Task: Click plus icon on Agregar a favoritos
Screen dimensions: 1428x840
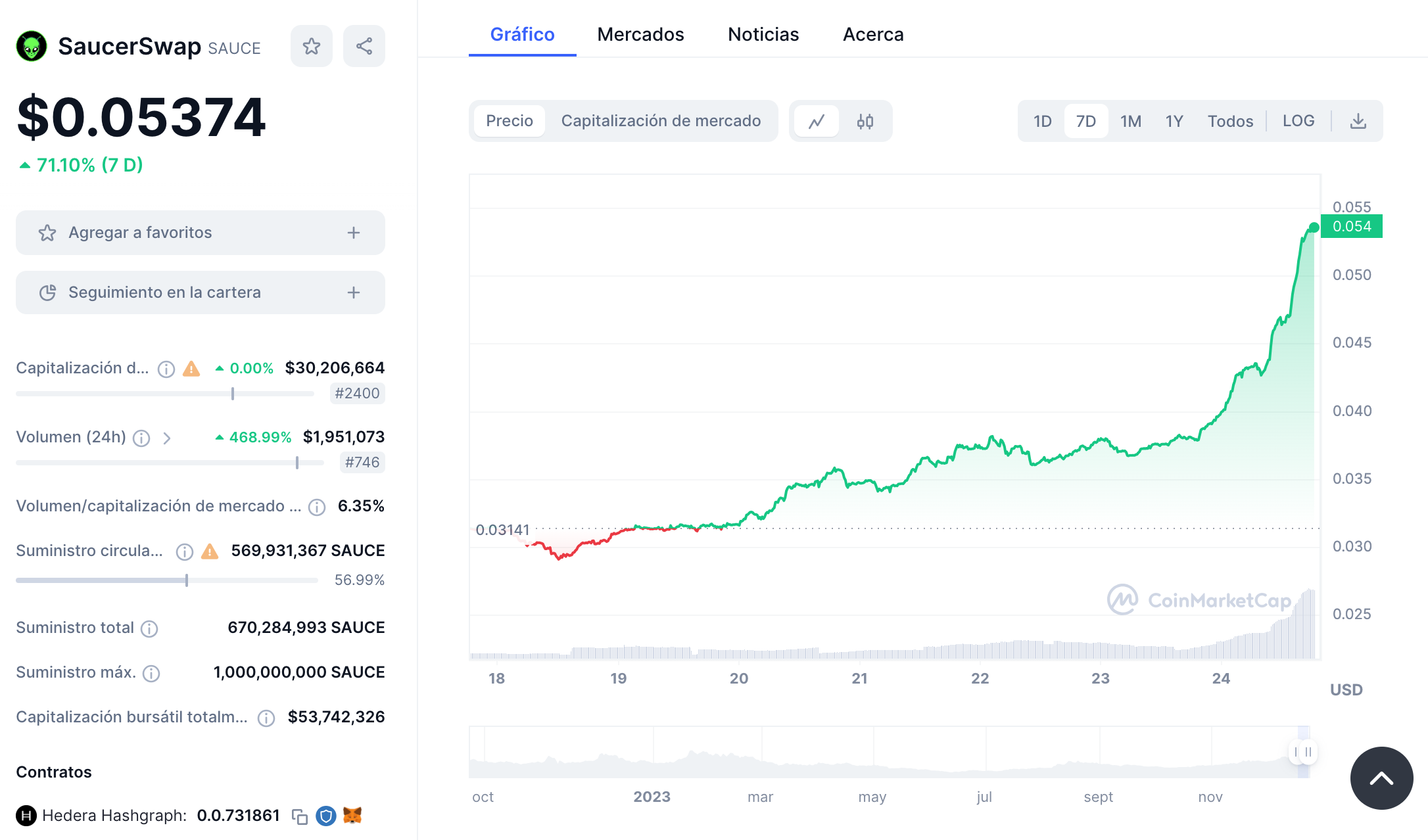Action: [354, 233]
